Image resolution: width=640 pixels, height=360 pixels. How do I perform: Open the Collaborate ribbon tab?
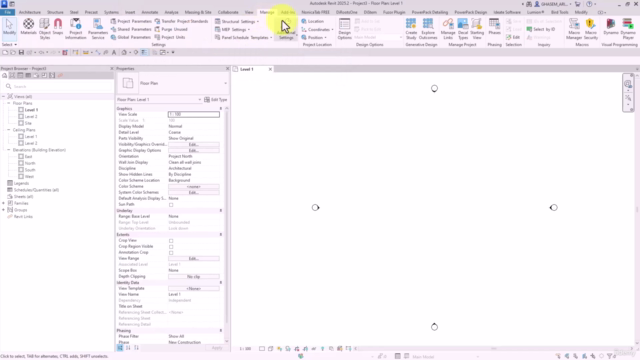point(228,12)
